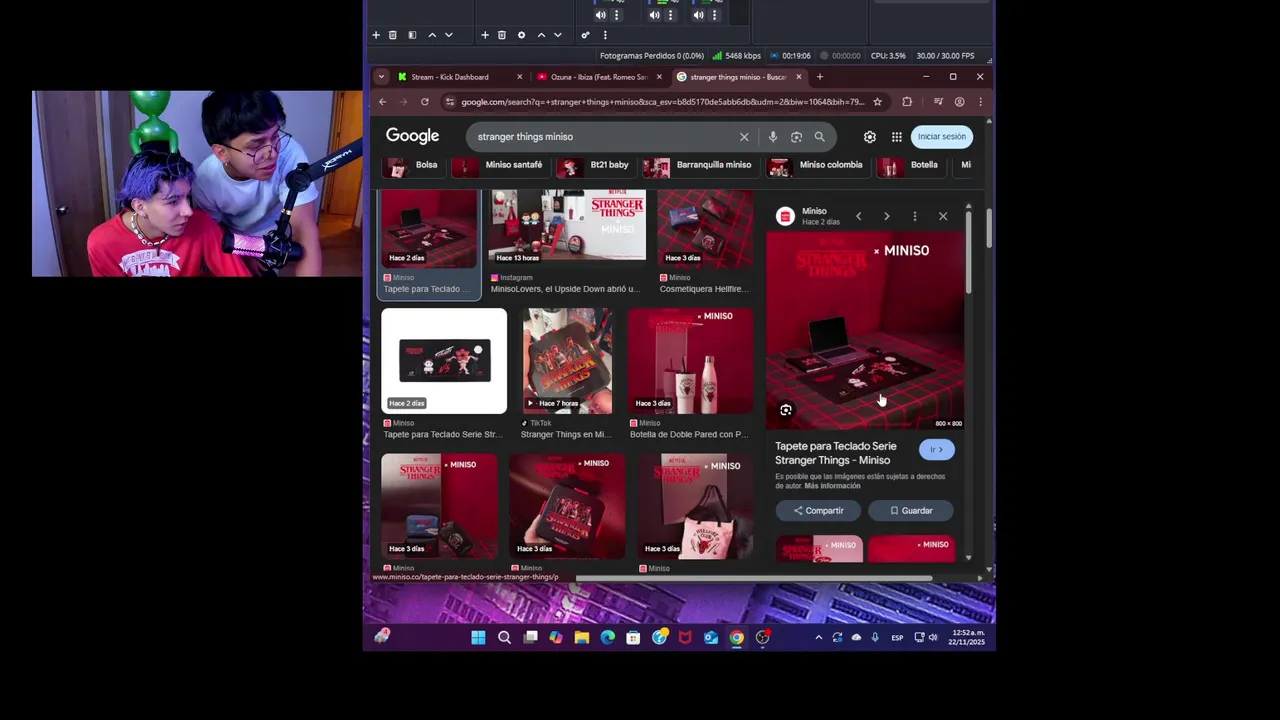Open TikTok Stranger Things en Mi video result
The width and height of the screenshot is (1280, 720).
(567, 361)
